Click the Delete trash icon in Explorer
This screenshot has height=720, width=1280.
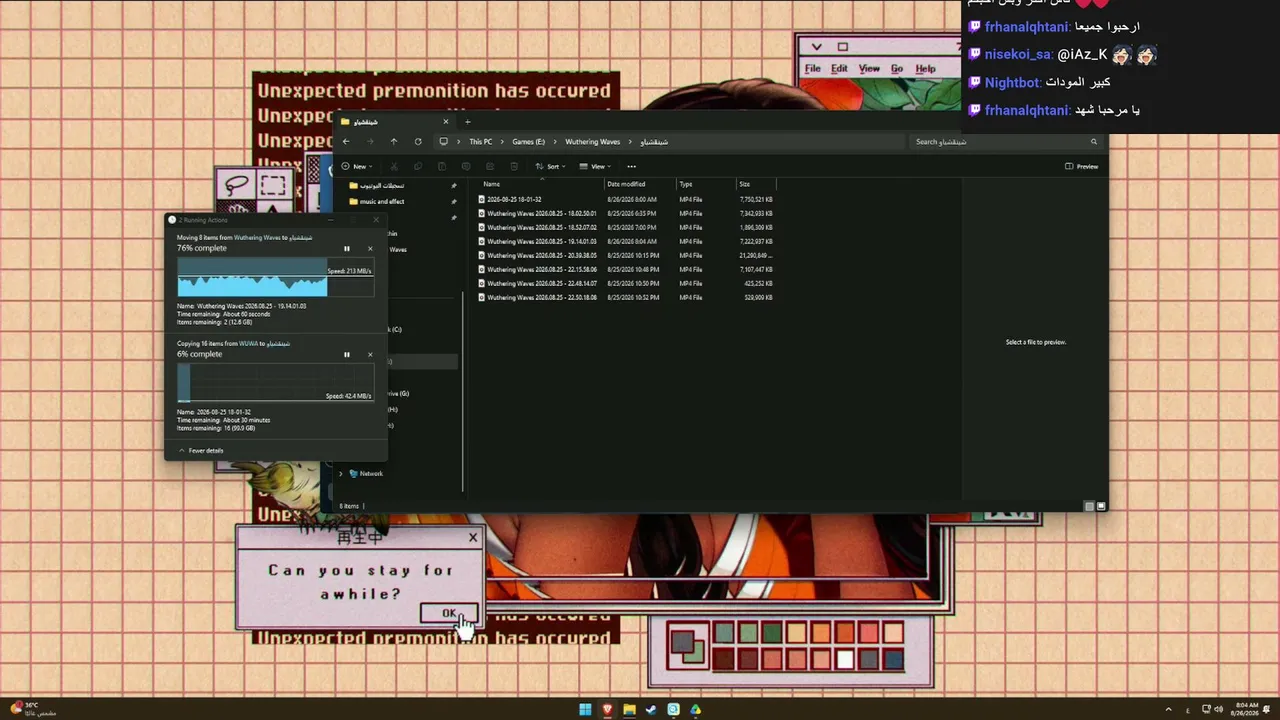pyautogui.click(x=514, y=167)
